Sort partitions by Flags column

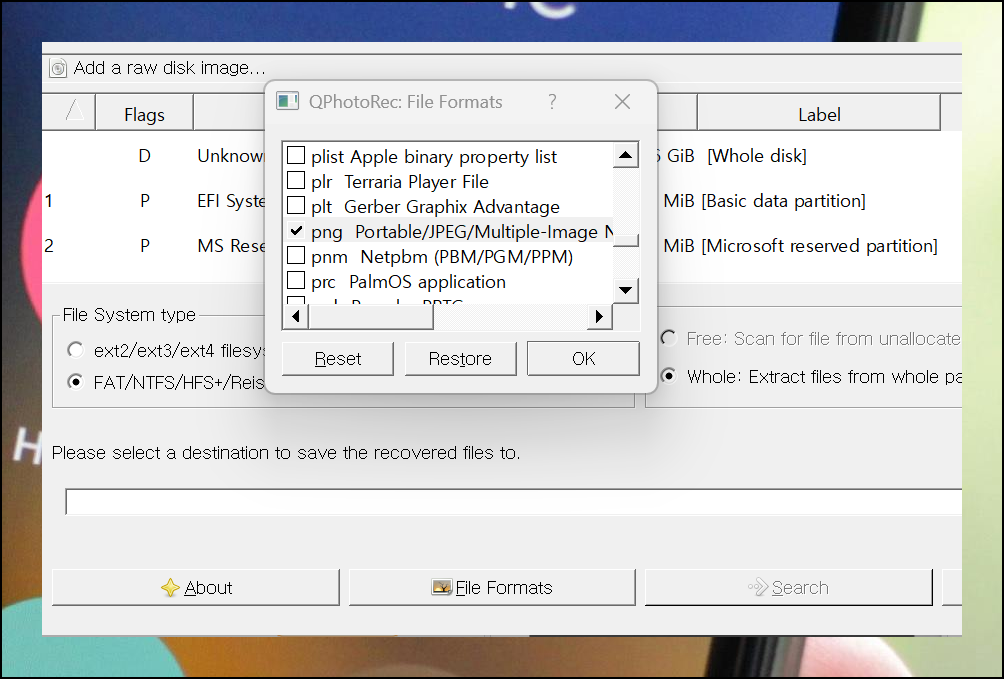click(x=145, y=114)
